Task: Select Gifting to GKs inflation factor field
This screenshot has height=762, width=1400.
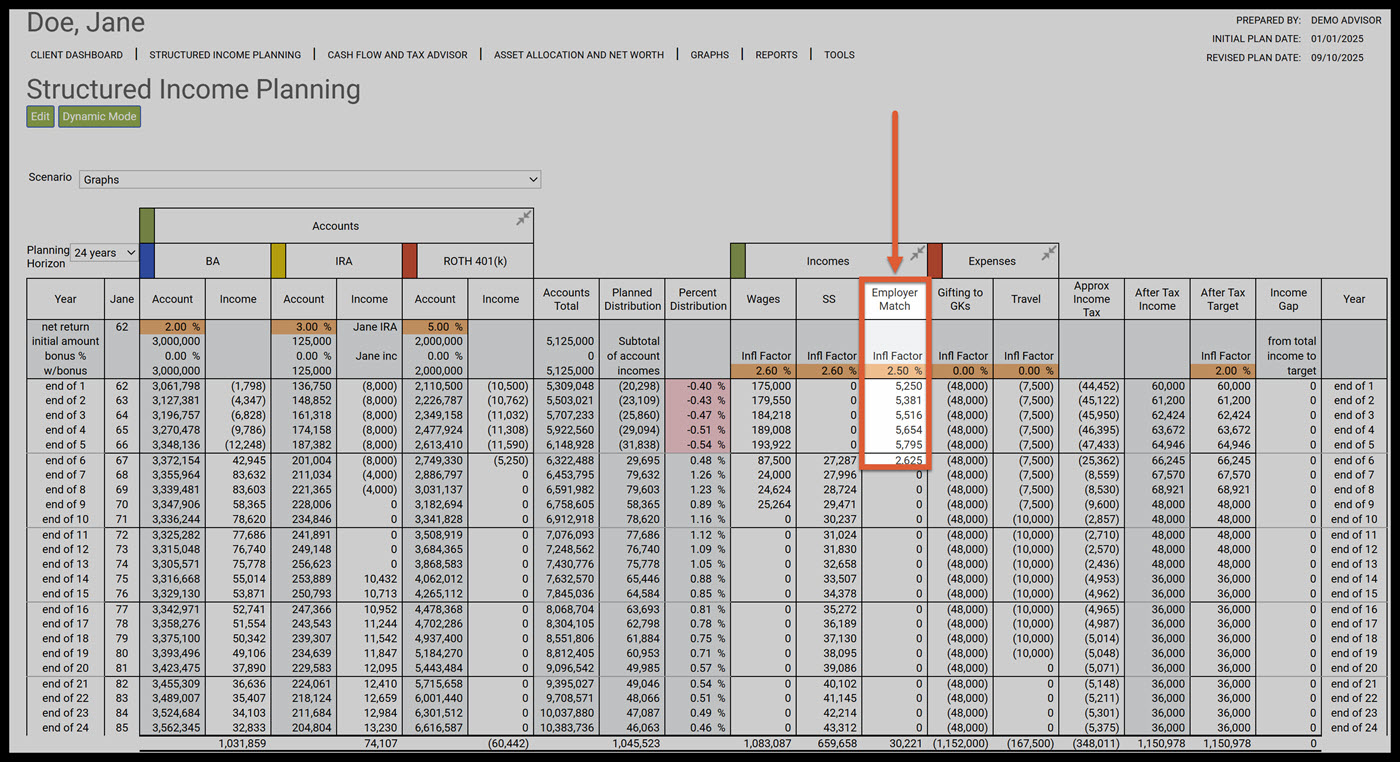Action: pos(960,371)
